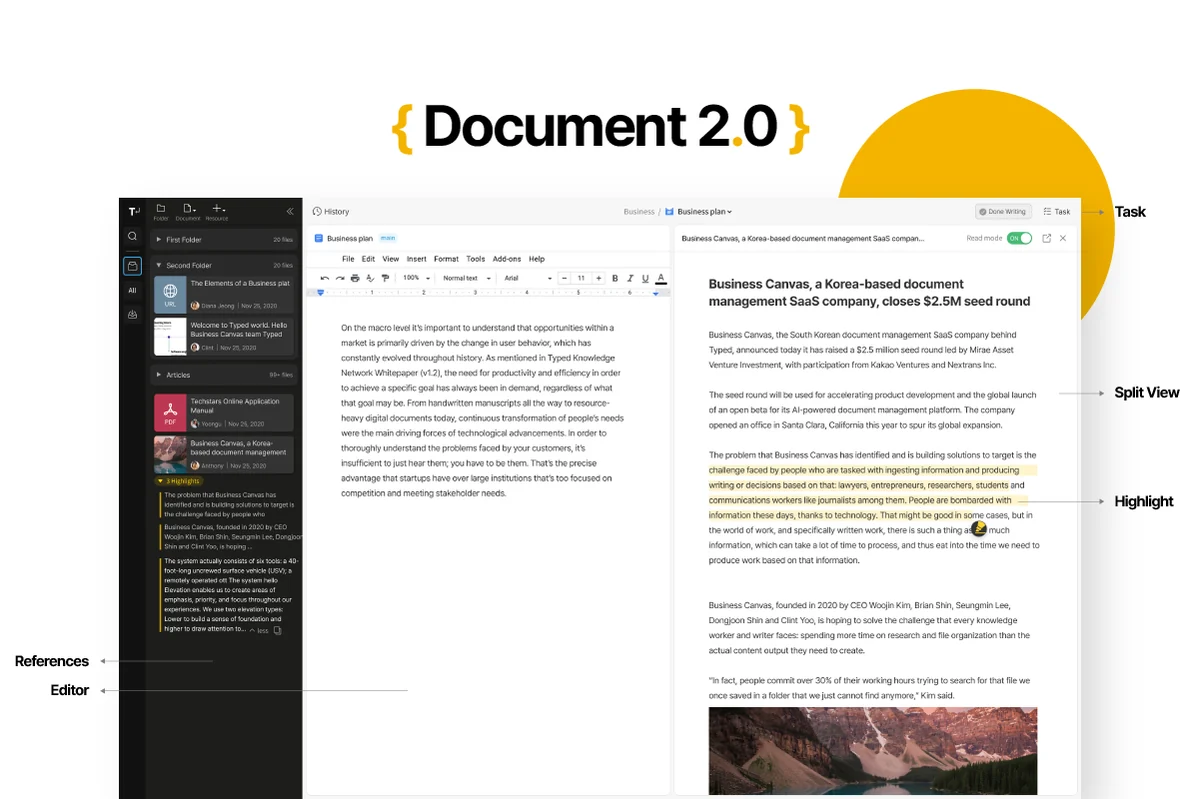
Task: Click the History clock icon
Action: (317, 211)
